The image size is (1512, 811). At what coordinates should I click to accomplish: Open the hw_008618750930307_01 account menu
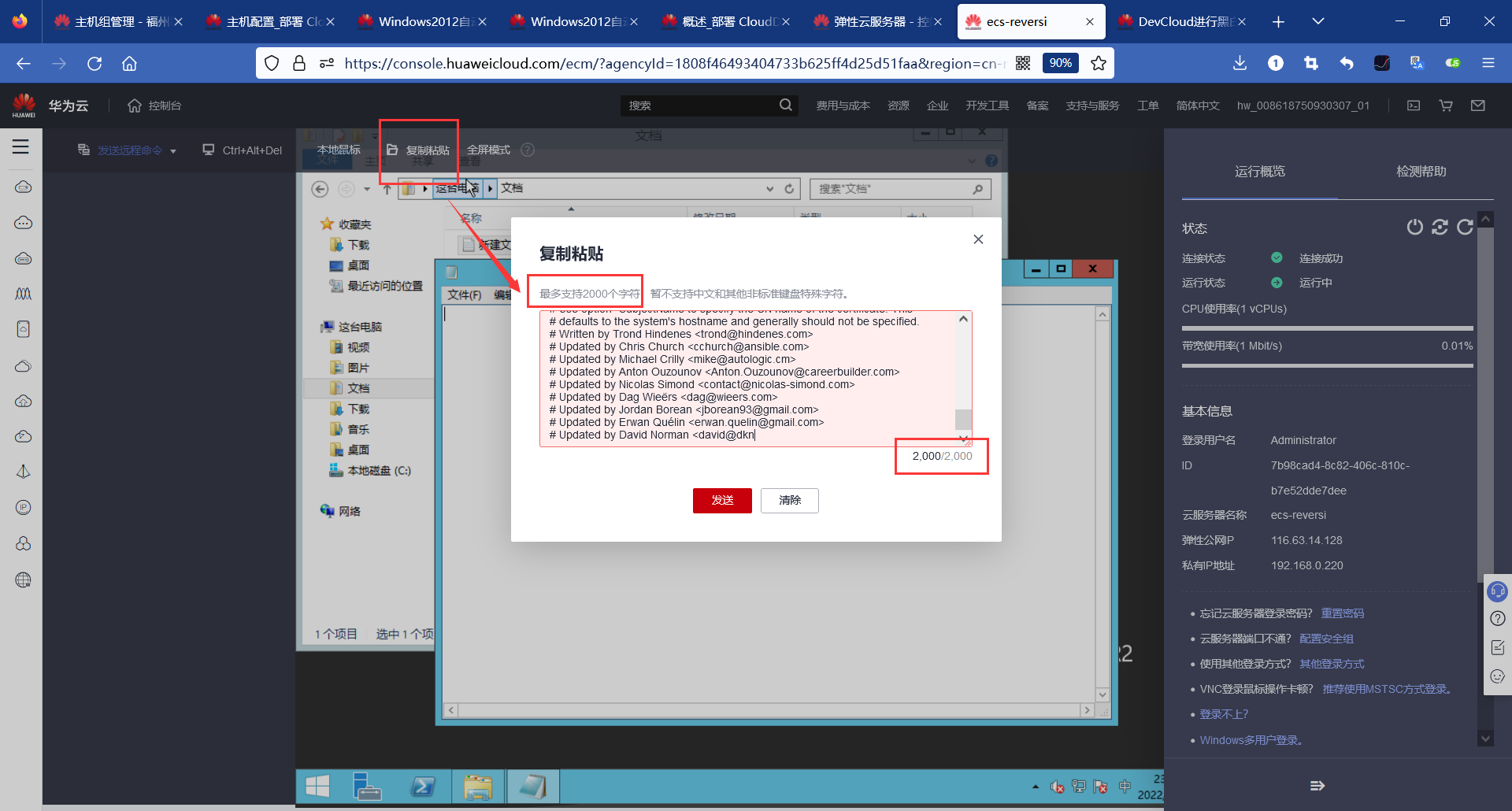[1303, 106]
